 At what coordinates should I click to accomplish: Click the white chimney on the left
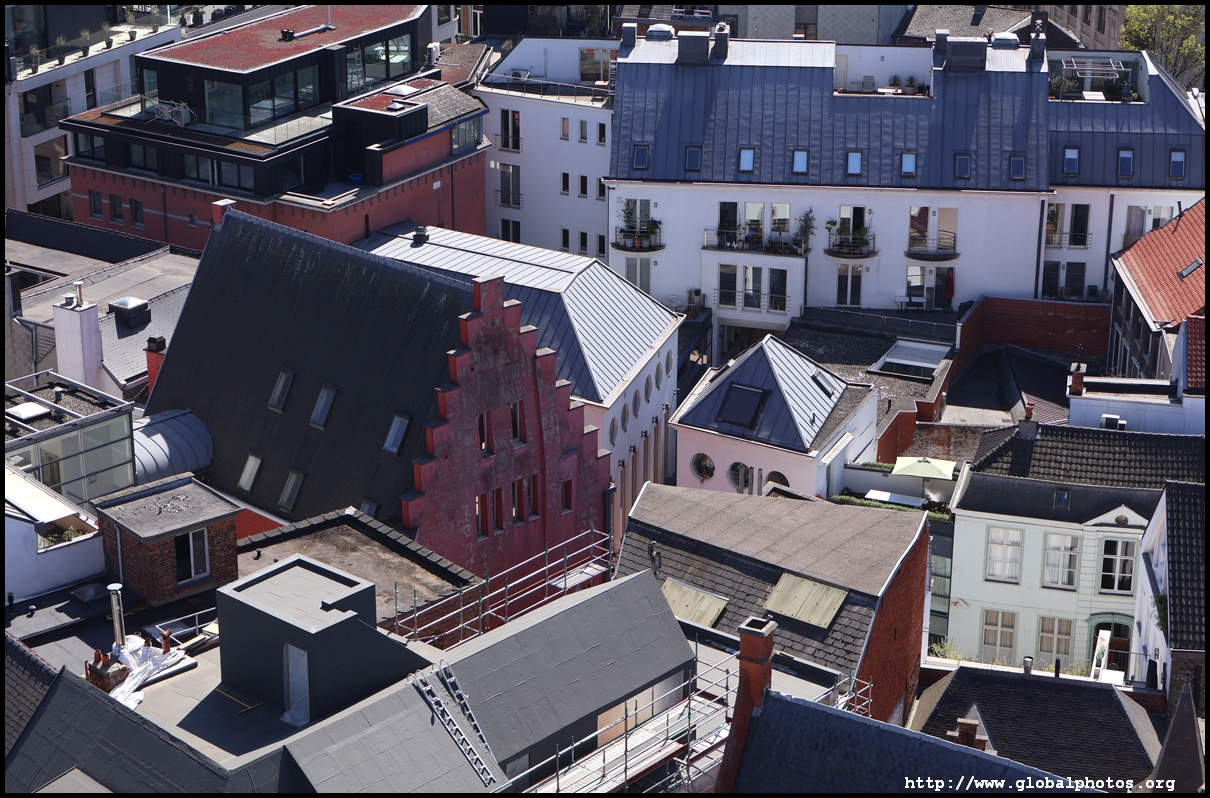(x=78, y=340)
